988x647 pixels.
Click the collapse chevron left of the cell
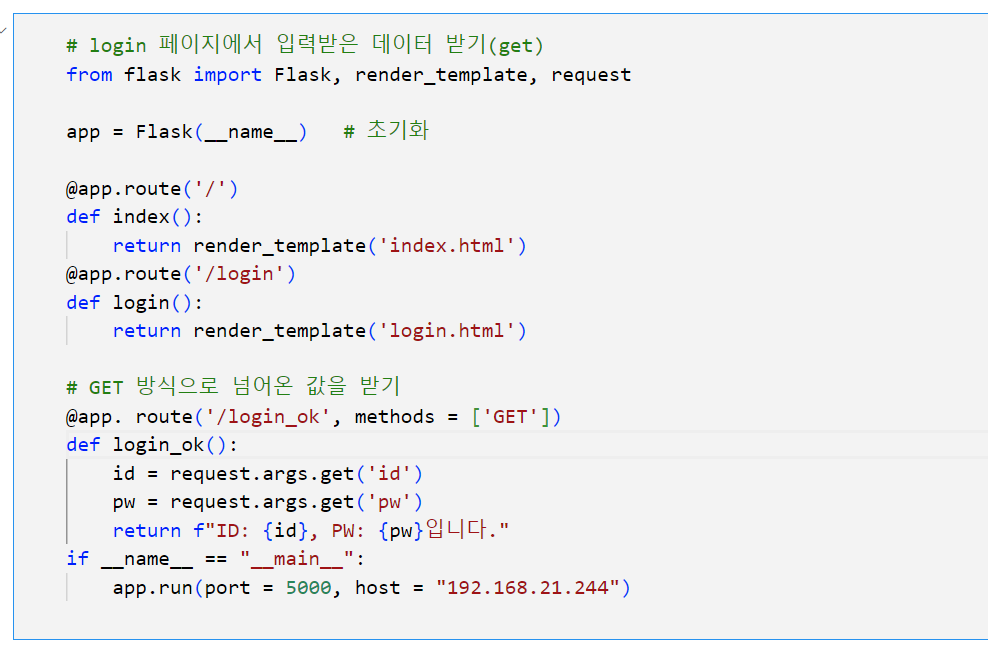3,30
